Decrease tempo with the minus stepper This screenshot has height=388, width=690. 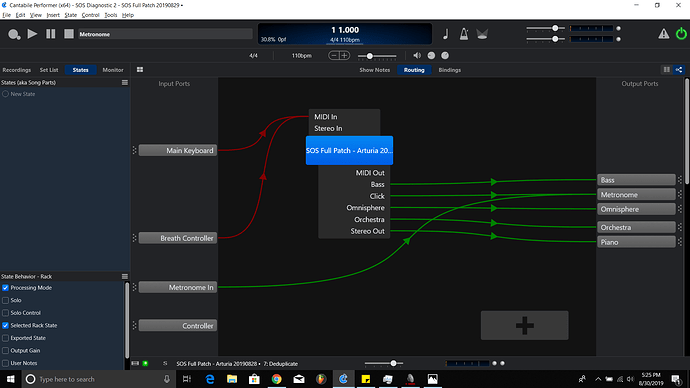tap(334, 55)
